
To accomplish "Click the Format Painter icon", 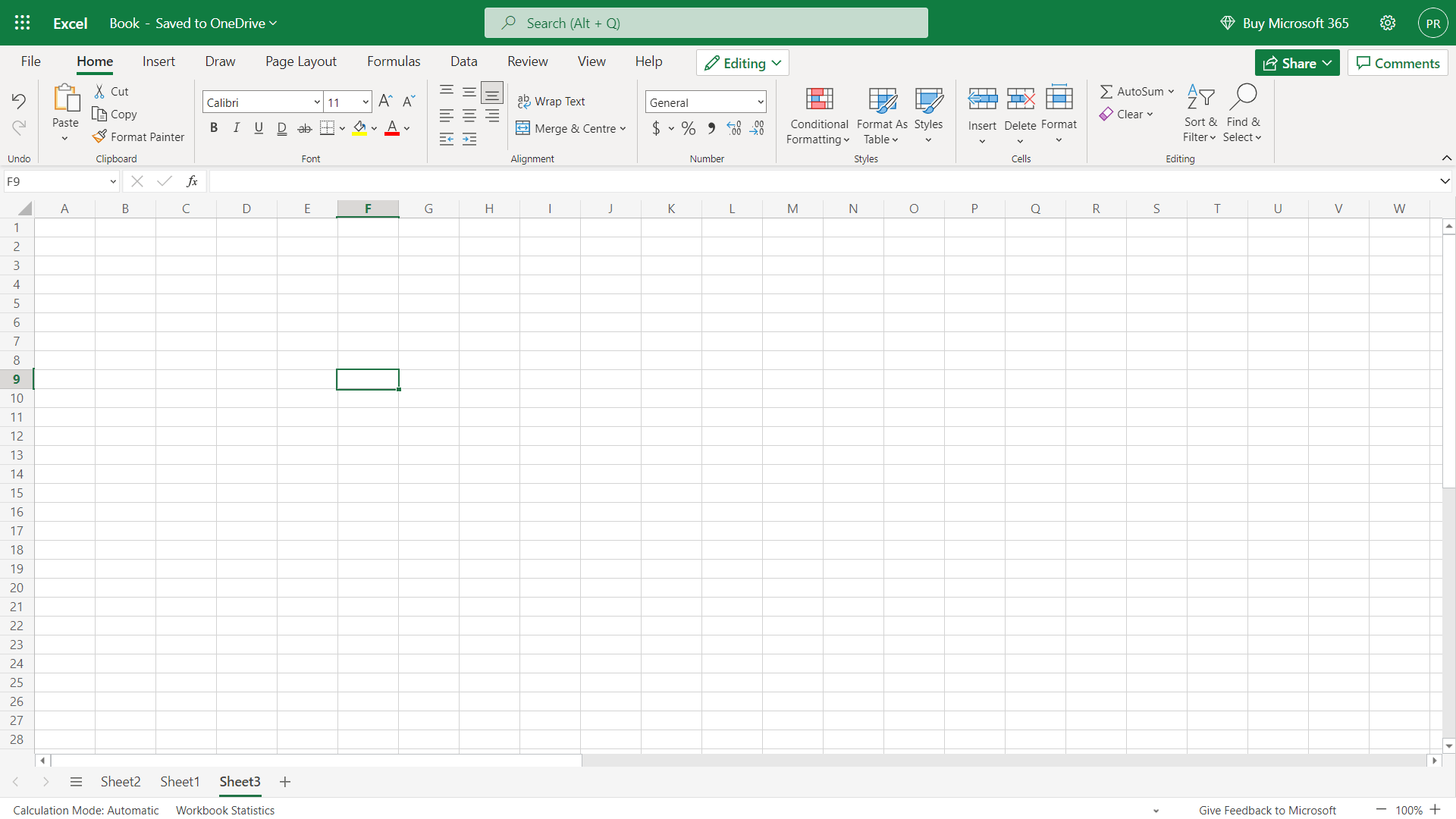I will [100, 136].
